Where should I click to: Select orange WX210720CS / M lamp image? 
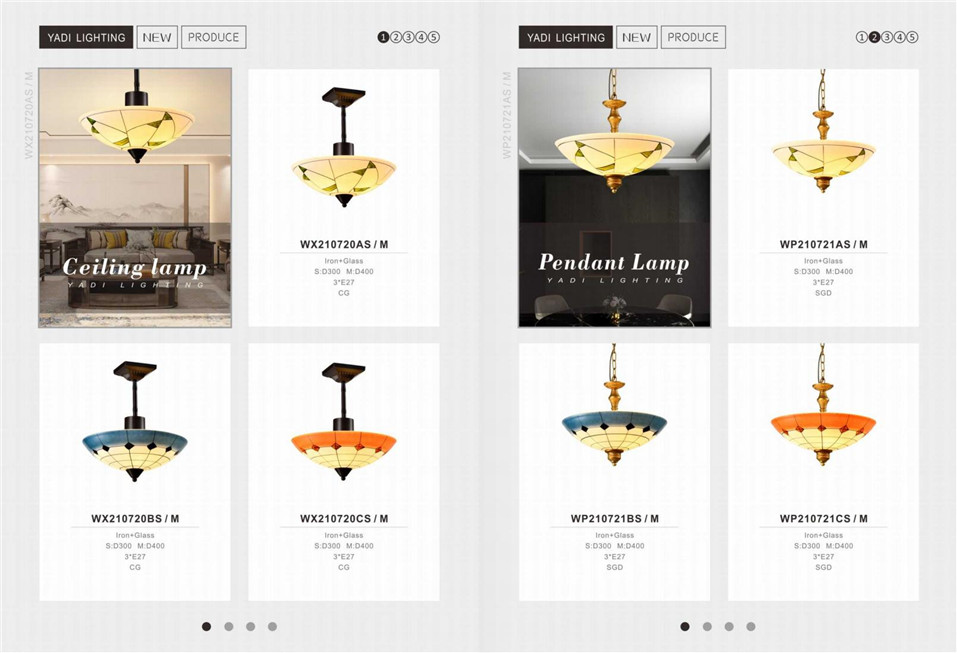[x=344, y=422]
